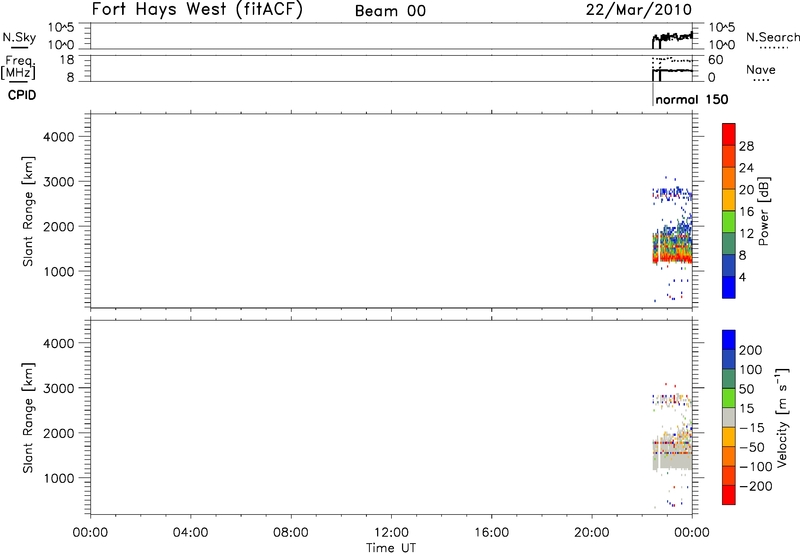The height and width of the screenshot is (554, 800).
Task: Click the normal 150 CPID text
Action: pyautogui.click(x=692, y=99)
